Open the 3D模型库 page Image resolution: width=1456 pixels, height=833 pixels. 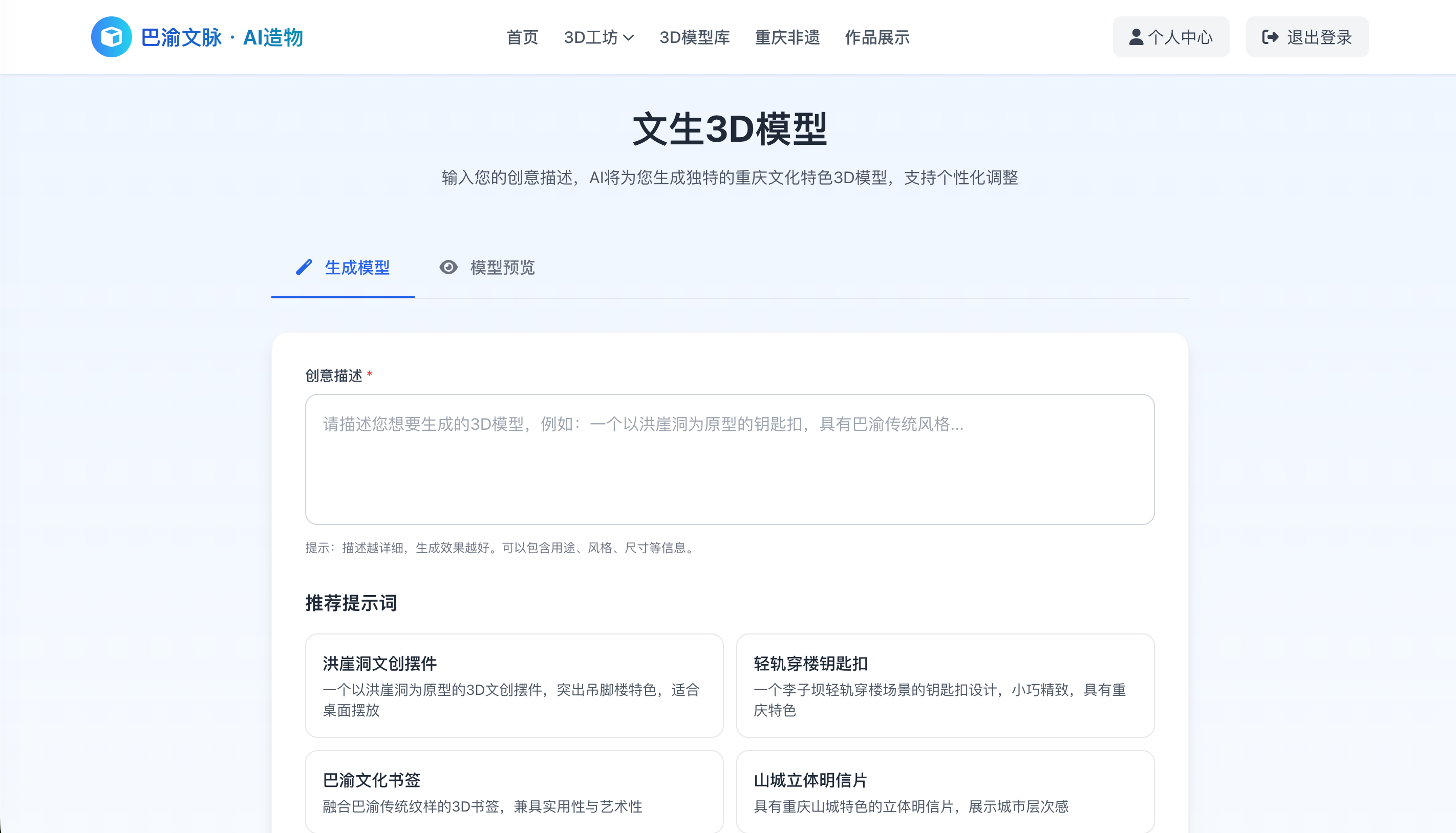[x=694, y=38]
